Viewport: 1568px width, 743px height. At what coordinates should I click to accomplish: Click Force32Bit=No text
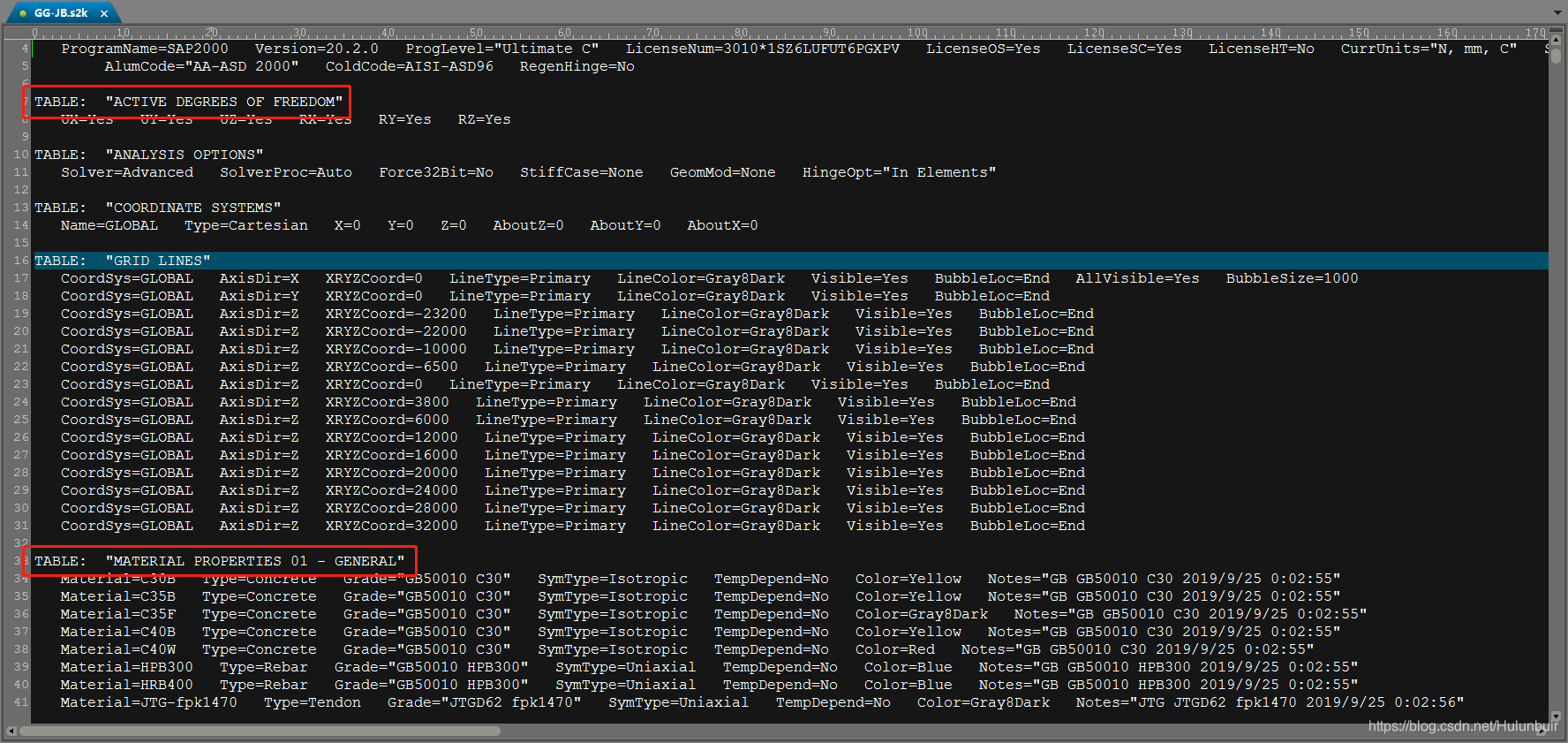[x=436, y=172]
